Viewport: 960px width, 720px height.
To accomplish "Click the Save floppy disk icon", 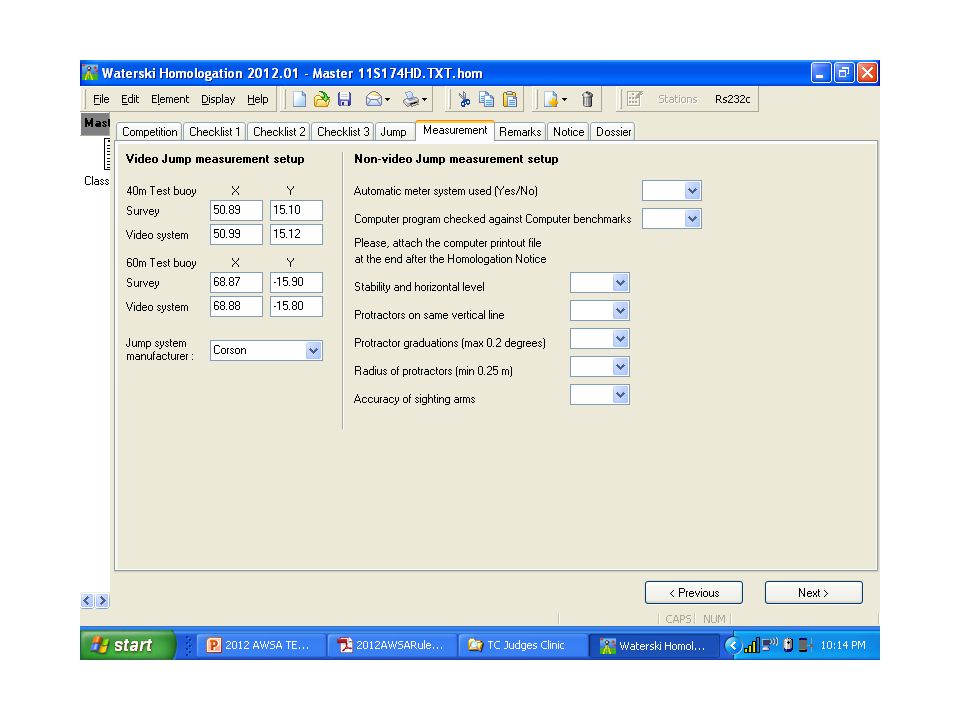I will tap(345, 99).
